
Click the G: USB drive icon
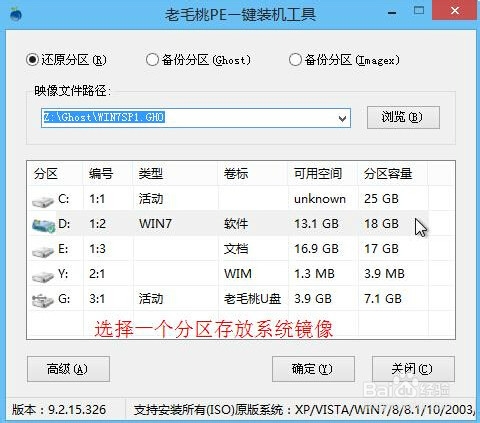click(x=43, y=300)
